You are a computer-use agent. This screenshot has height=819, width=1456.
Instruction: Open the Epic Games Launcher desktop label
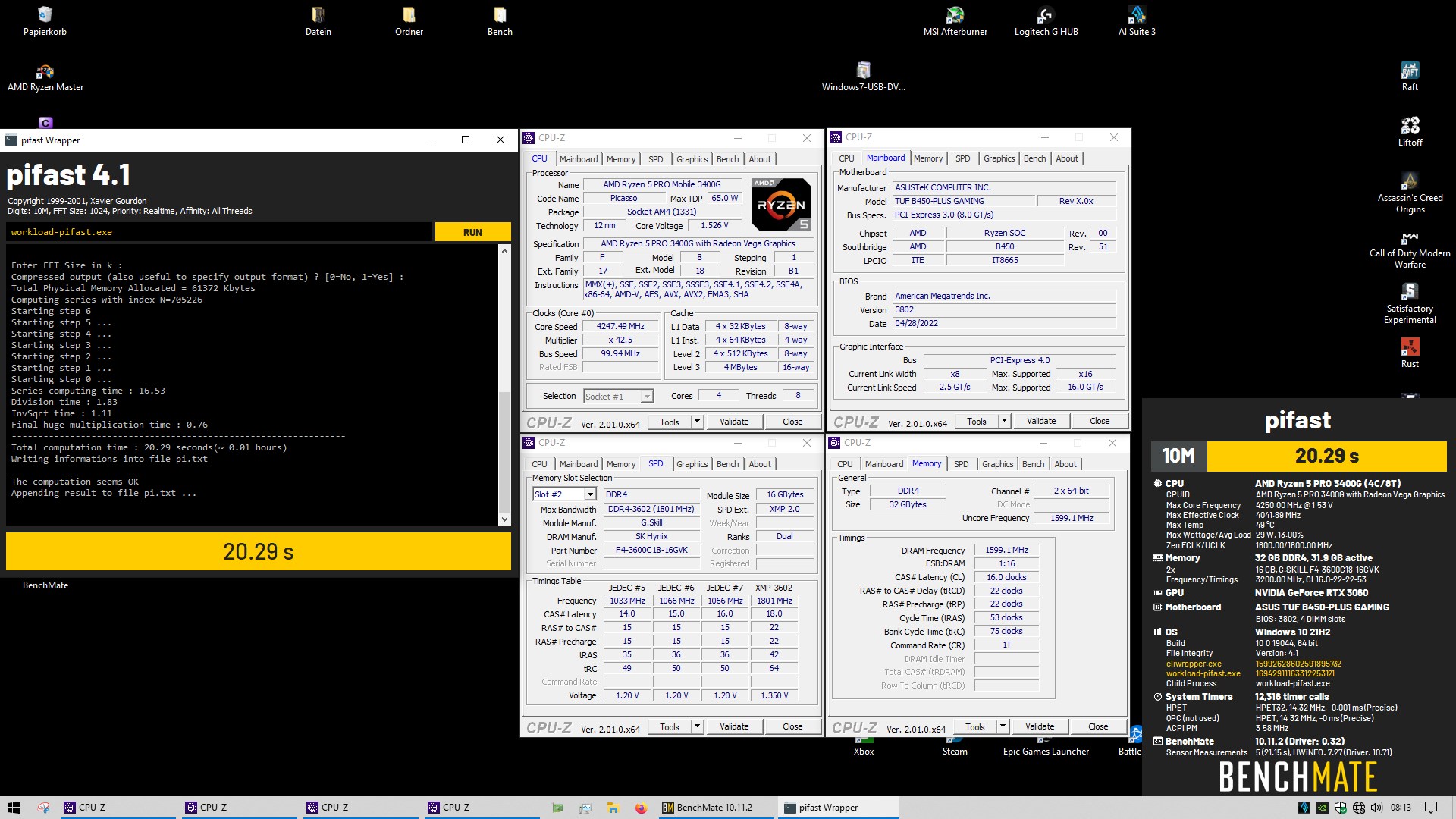(1046, 752)
